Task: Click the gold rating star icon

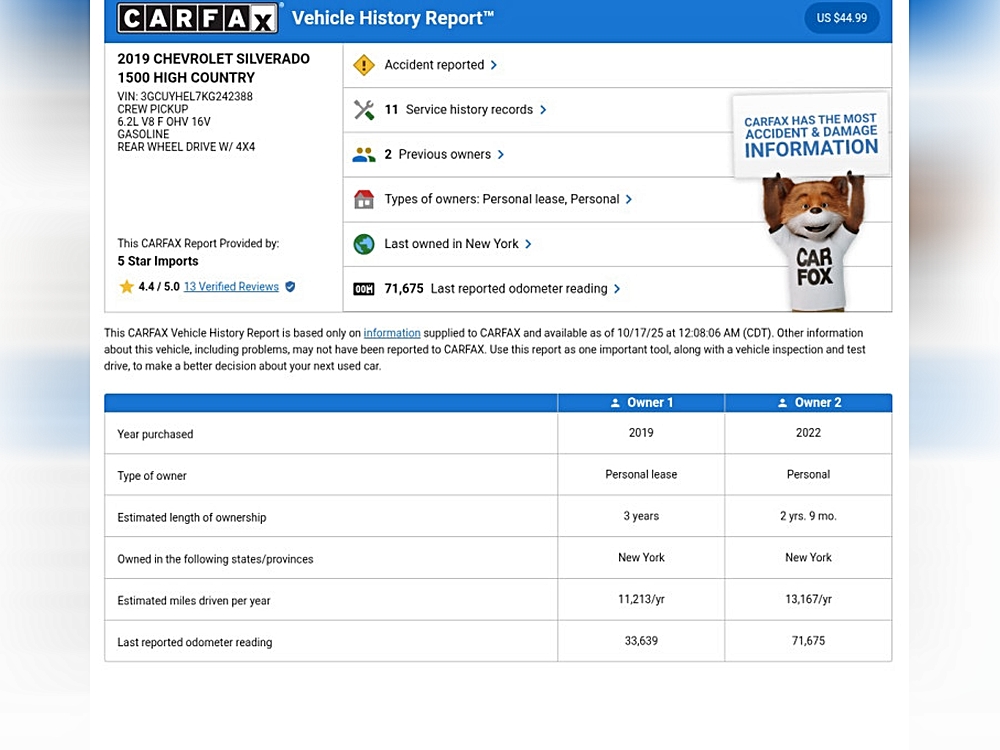Action: (127, 287)
